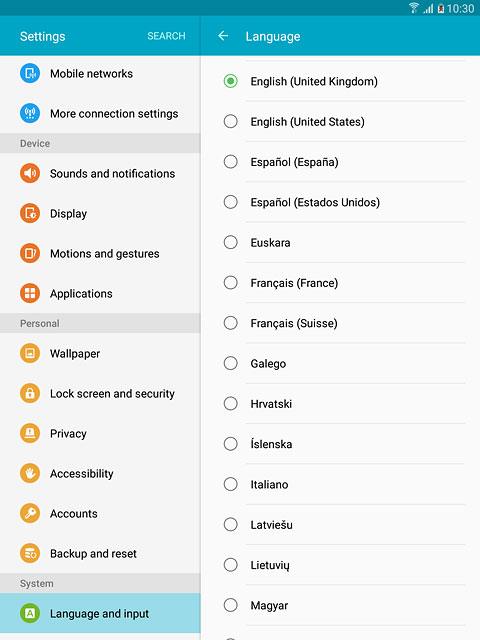Tap the Accounts key icon
Screen dimensions: 480x640
coord(30,513)
